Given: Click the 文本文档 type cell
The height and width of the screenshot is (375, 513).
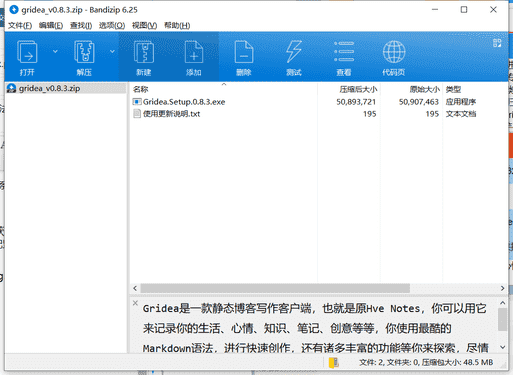Looking at the screenshot, I should coord(461,114).
